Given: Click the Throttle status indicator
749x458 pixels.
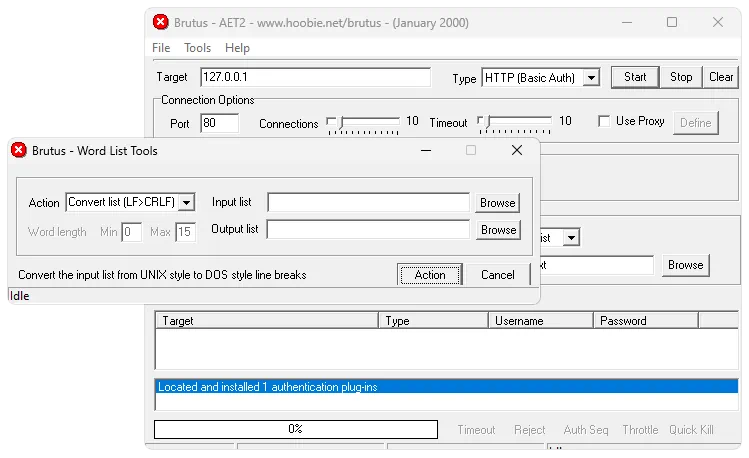Looking at the screenshot, I should point(640,430).
